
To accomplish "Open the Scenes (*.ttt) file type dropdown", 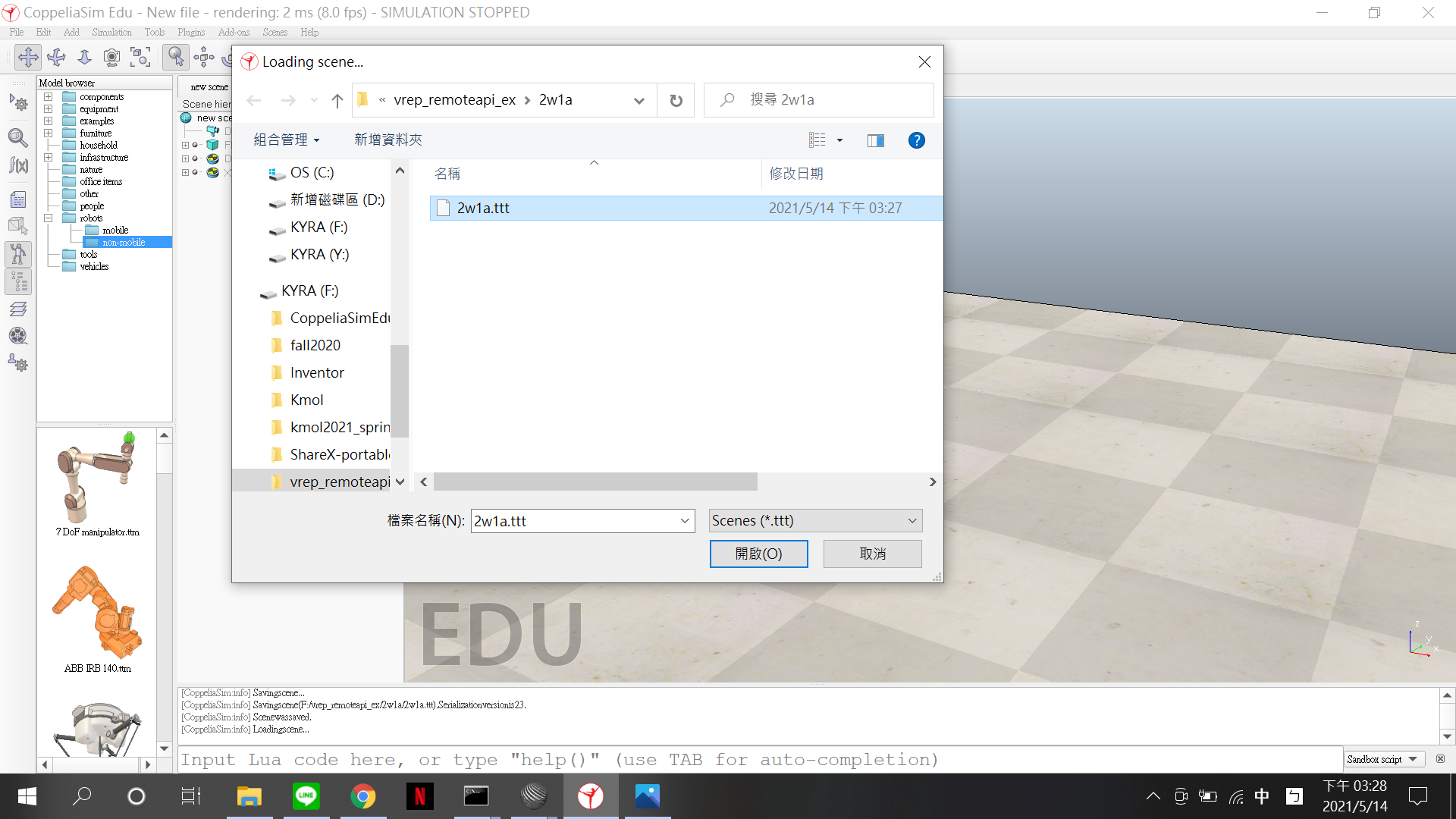I will click(815, 521).
